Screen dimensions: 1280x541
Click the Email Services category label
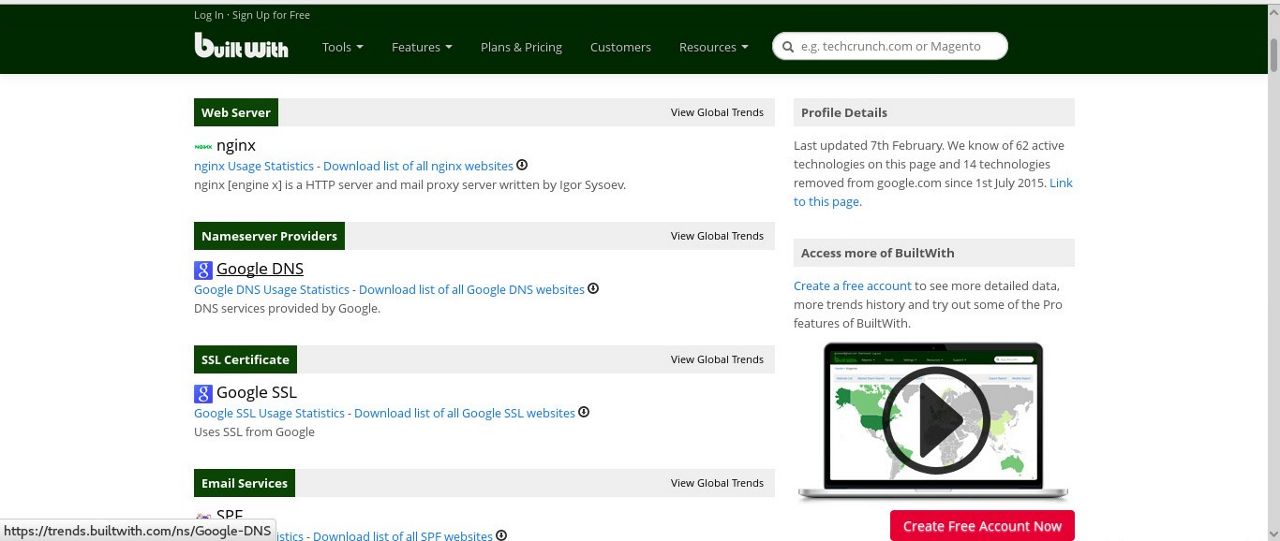pyautogui.click(x=244, y=483)
